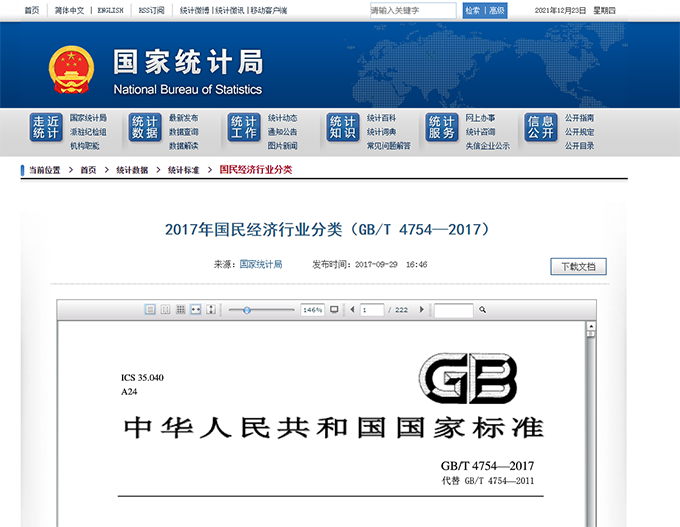
Task: Open 统计词典 nav sublink
Action: pos(381,132)
